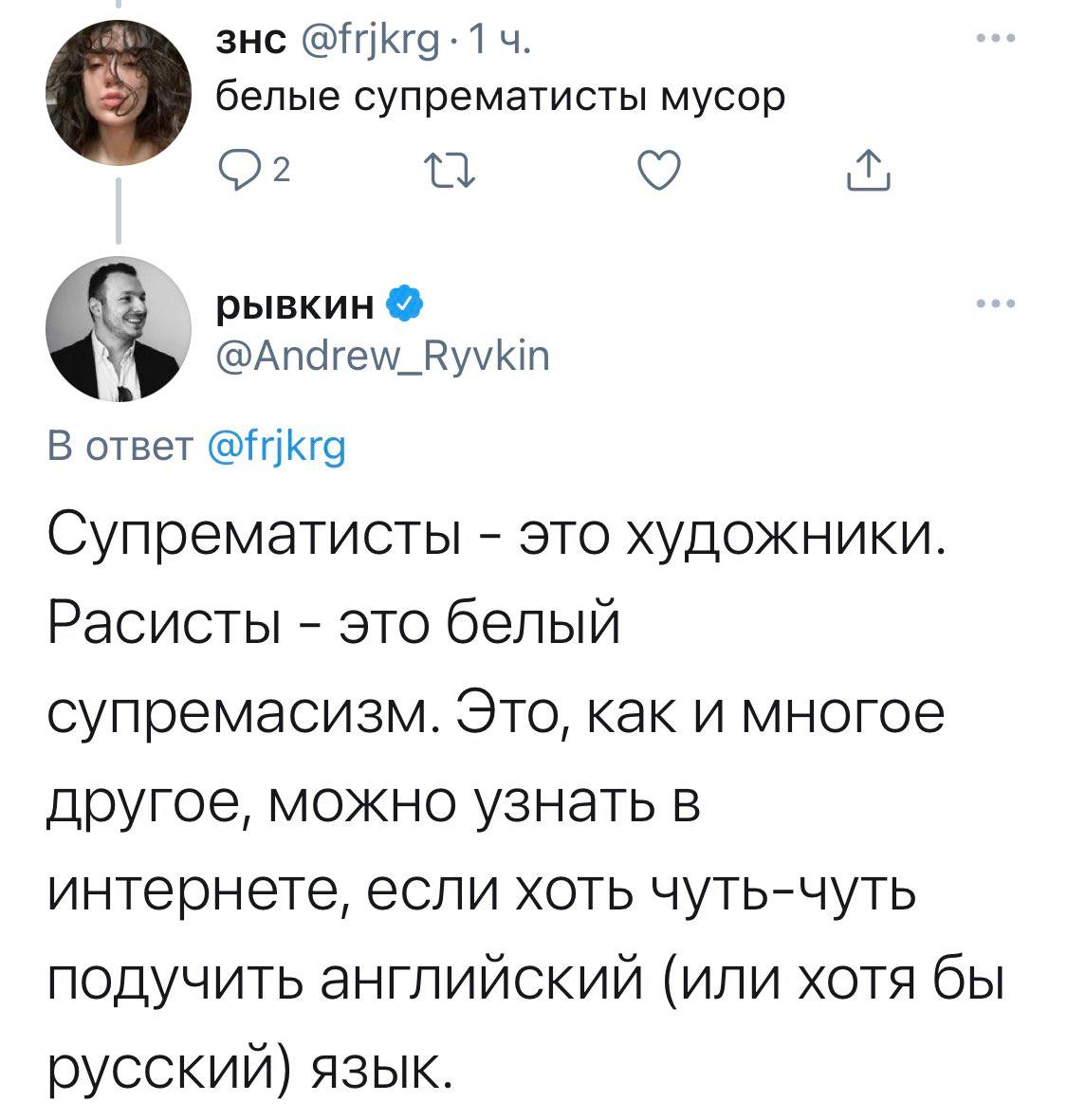1067x1120 pixels.
Task: Open the @Andrew_Ryvkin handle
Action: click(382, 355)
